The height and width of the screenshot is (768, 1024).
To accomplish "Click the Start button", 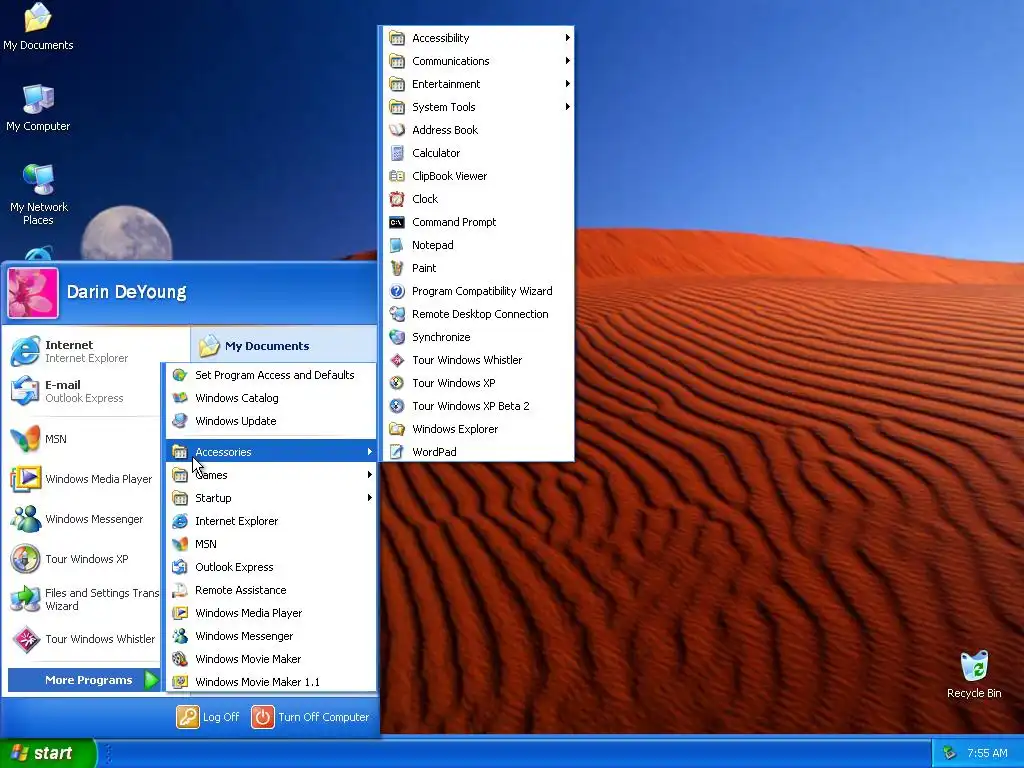I will click(47, 753).
